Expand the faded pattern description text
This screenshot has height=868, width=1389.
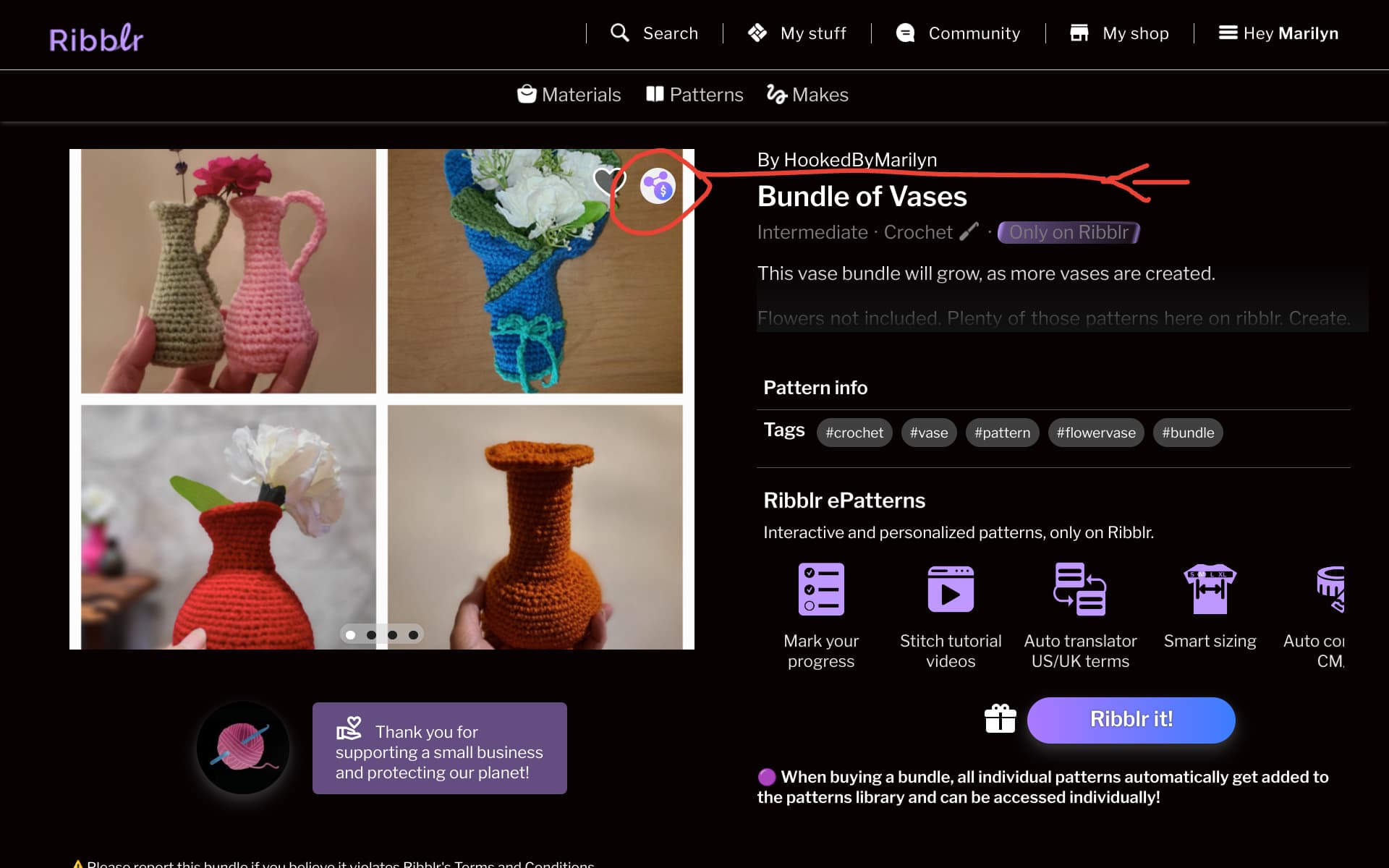point(1053,318)
